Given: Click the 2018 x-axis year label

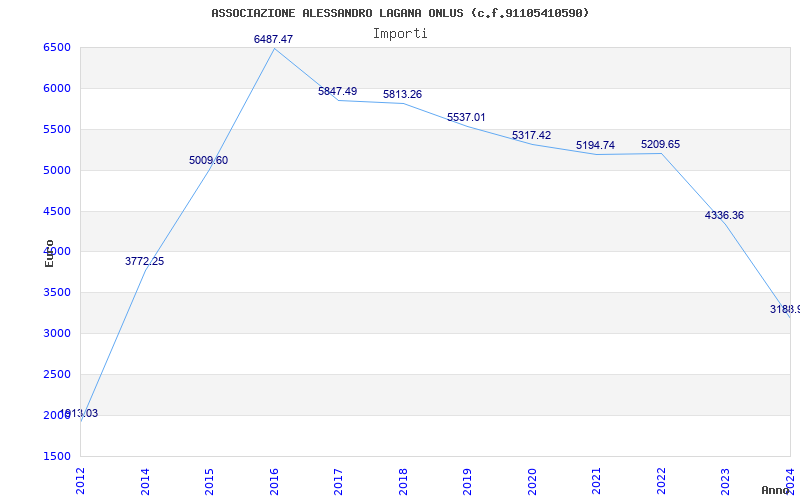Looking at the screenshot, I should [x=403, y=481].
